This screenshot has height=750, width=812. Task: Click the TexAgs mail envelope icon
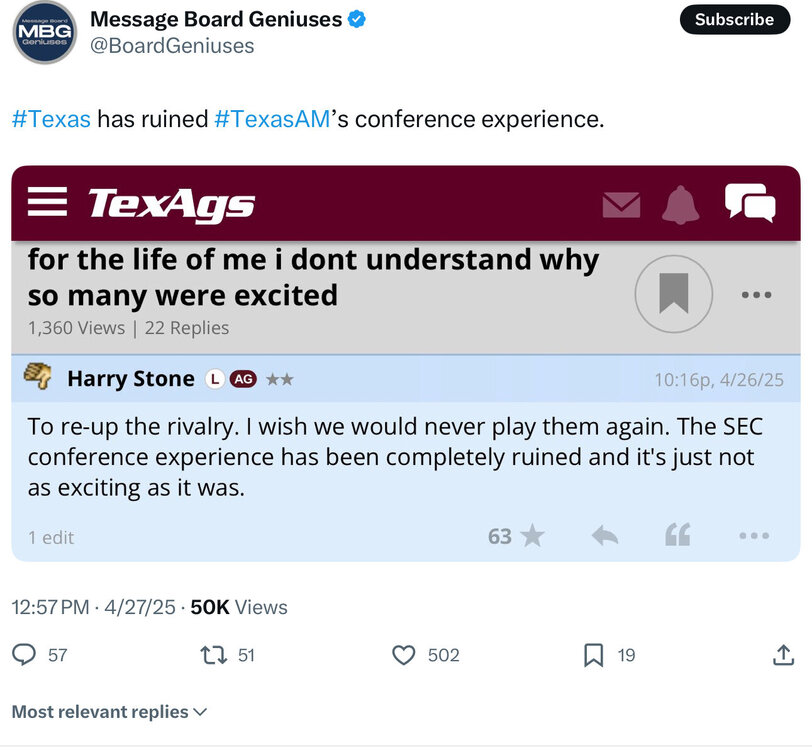coord(621,204)
